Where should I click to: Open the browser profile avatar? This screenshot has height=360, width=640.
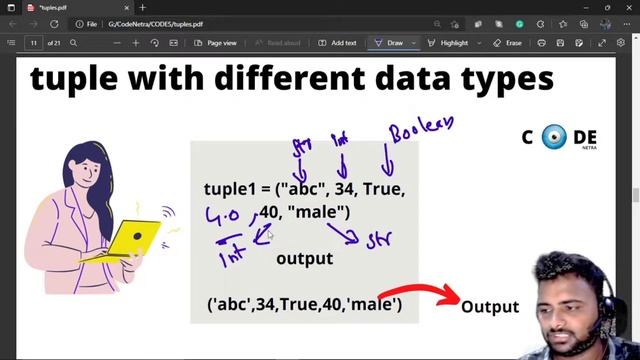tap(606, 24)
